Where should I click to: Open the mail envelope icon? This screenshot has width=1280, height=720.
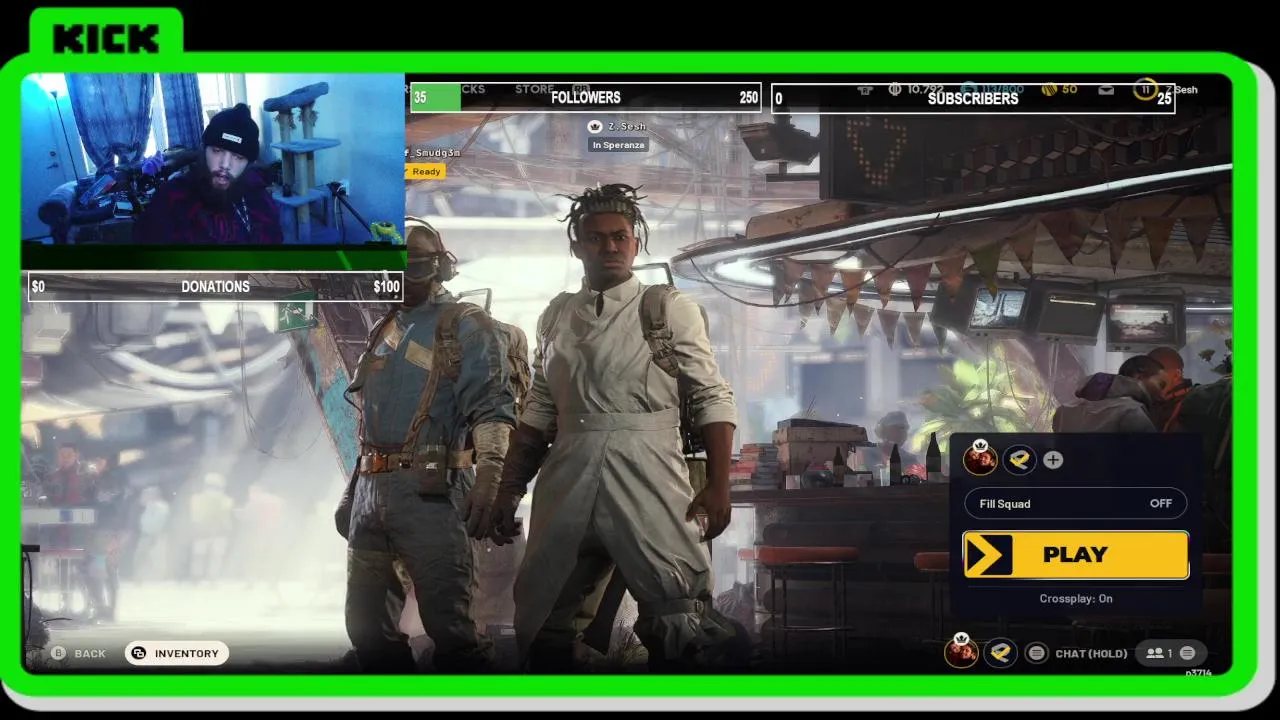pyautogui.click(x=1106, y=89)
